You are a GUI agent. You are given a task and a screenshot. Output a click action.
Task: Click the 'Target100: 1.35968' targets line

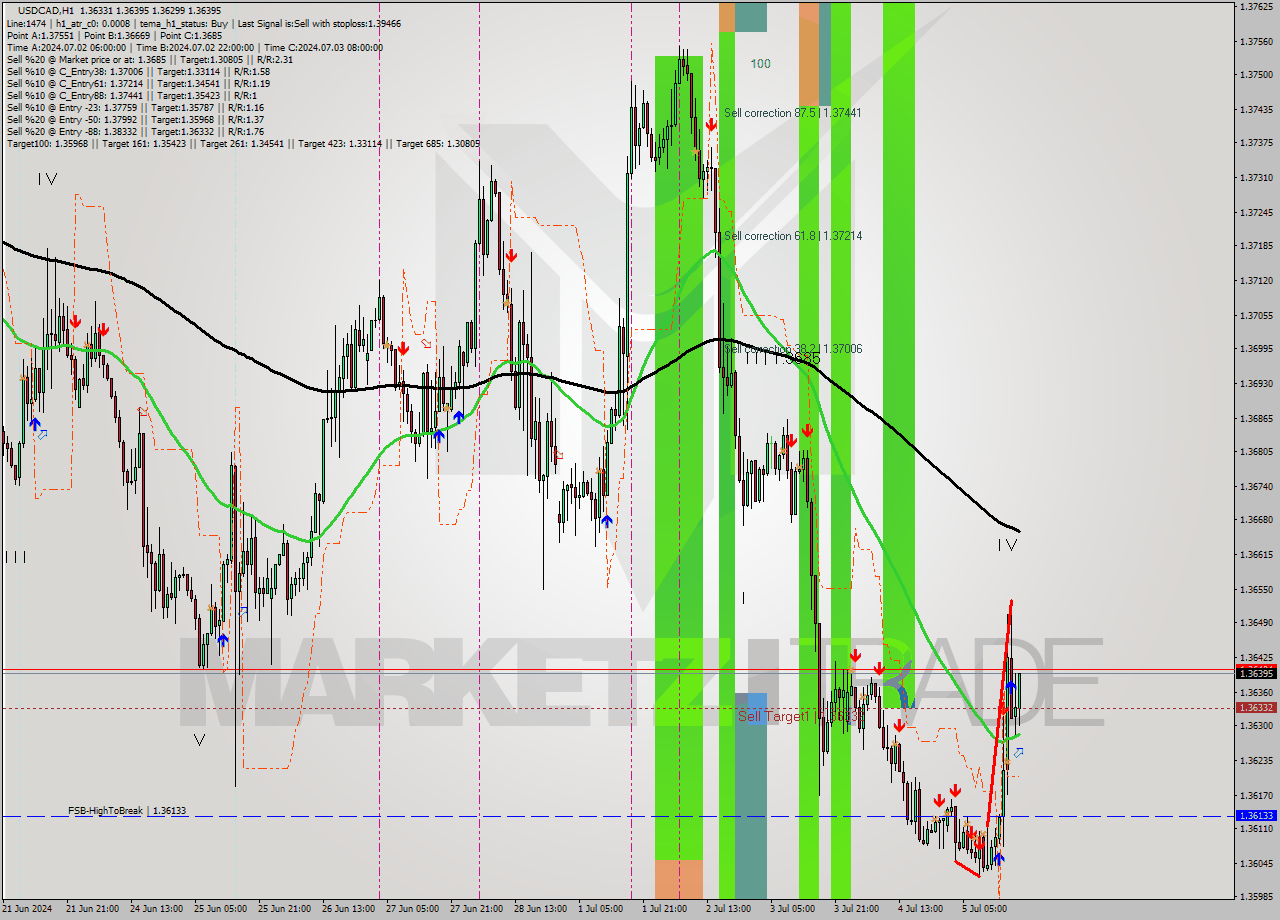point(243,143)
